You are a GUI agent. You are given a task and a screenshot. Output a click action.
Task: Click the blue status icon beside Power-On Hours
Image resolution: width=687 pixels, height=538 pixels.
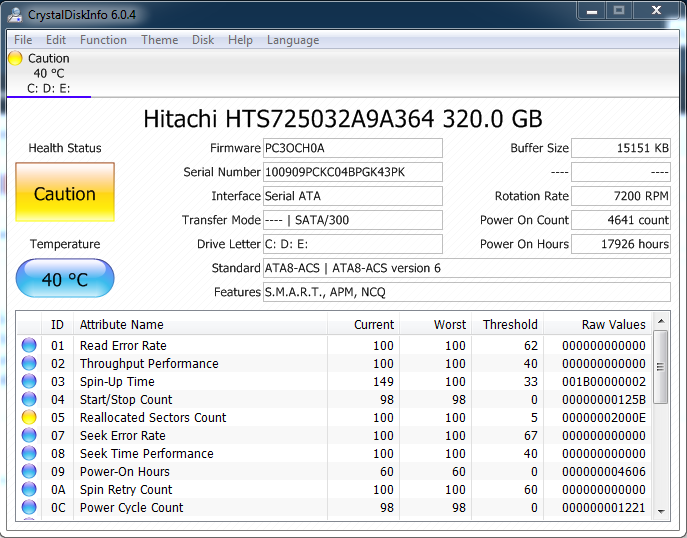pos(29,472)
